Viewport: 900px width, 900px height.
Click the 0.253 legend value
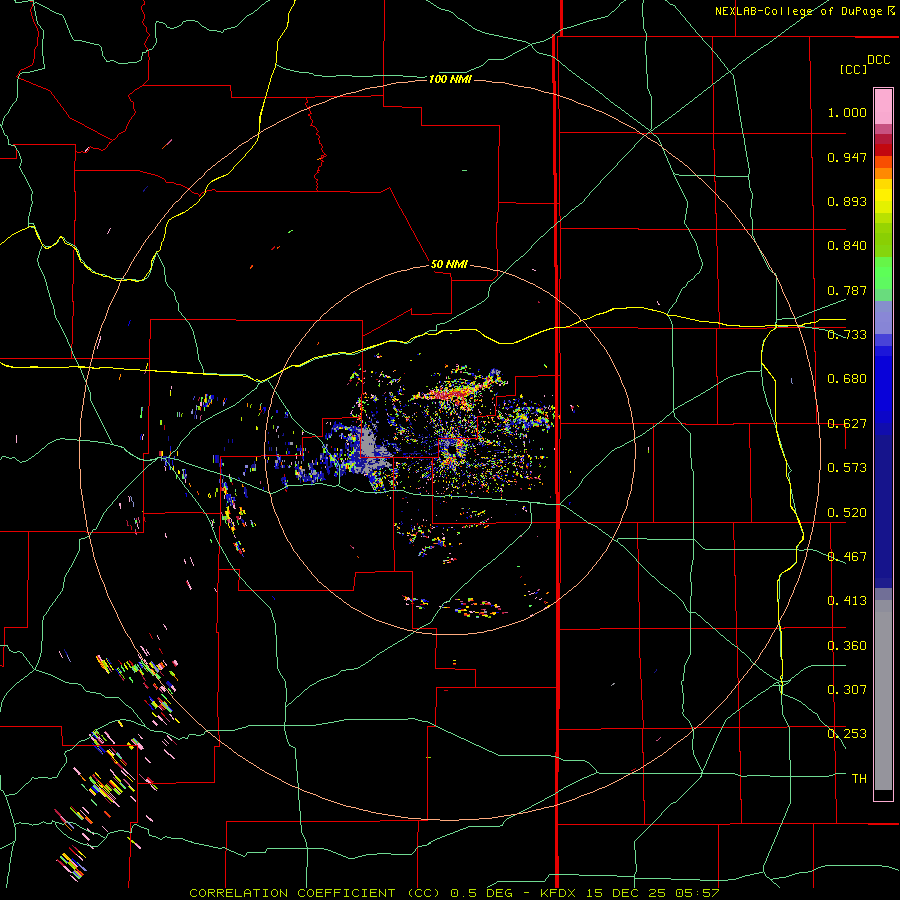(x=847, y=734)
